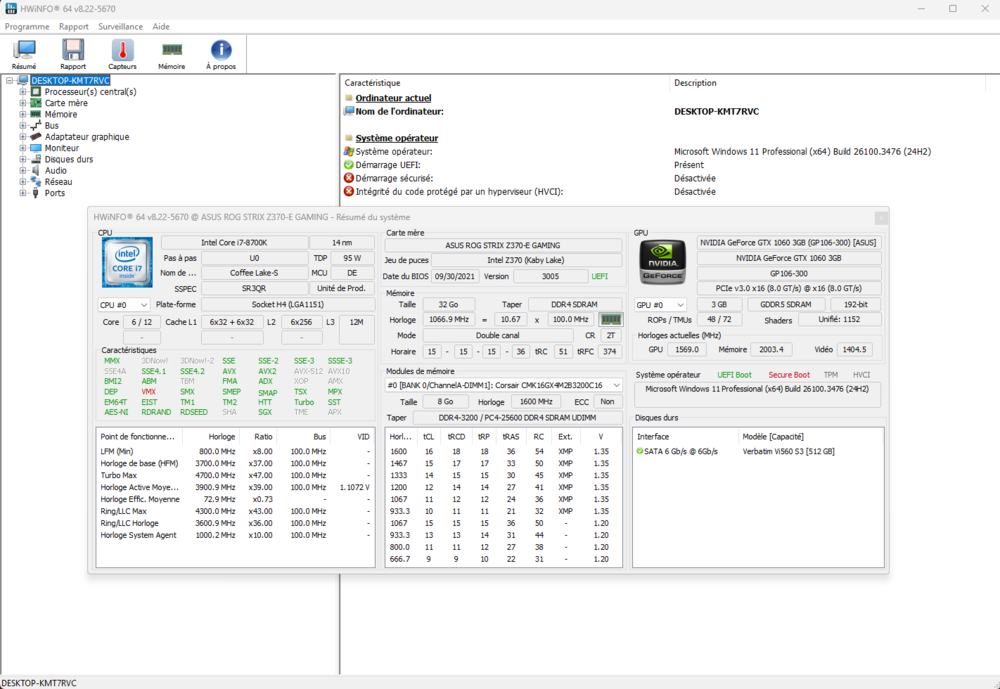The width and height of the screenshot is (1000, 689).
Task: Click the computer icon beside Nom de l'ordinateur
Action: (349, 111)
